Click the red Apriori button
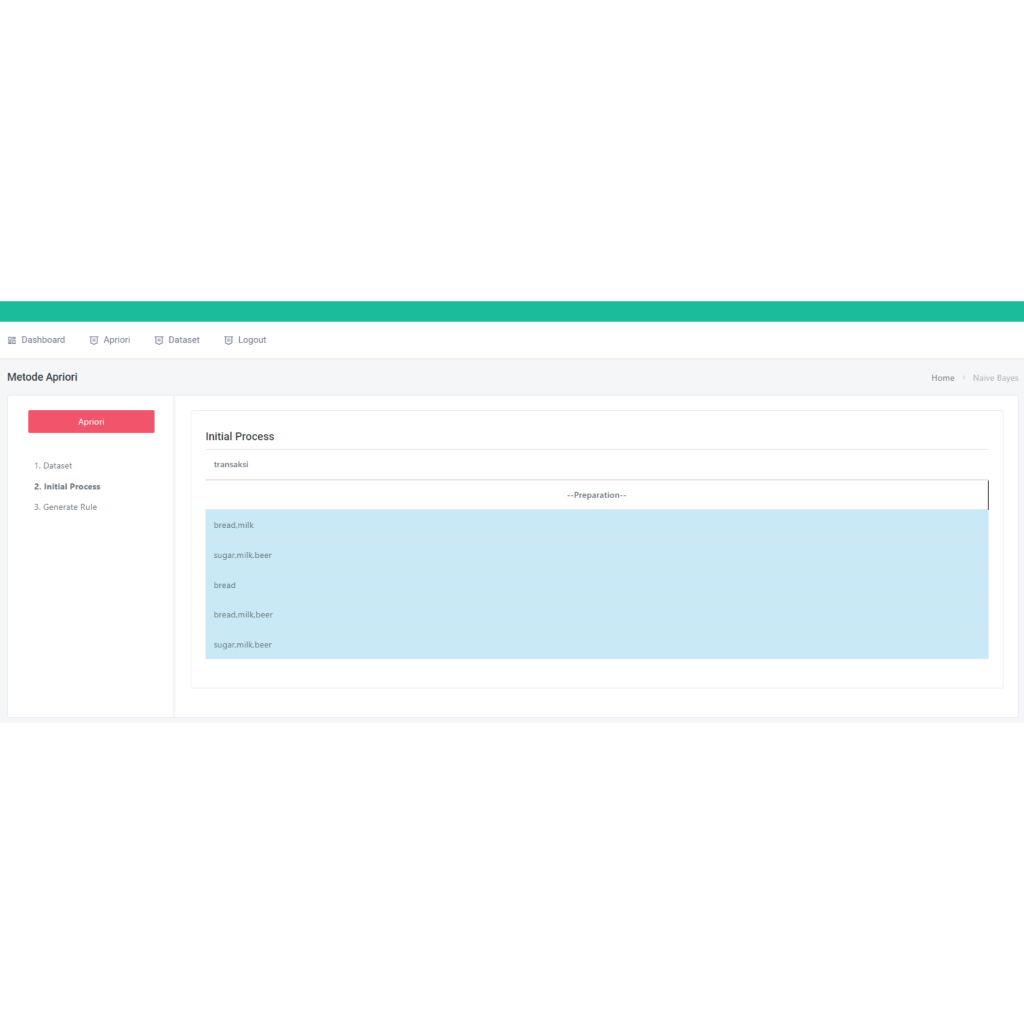 91,422
